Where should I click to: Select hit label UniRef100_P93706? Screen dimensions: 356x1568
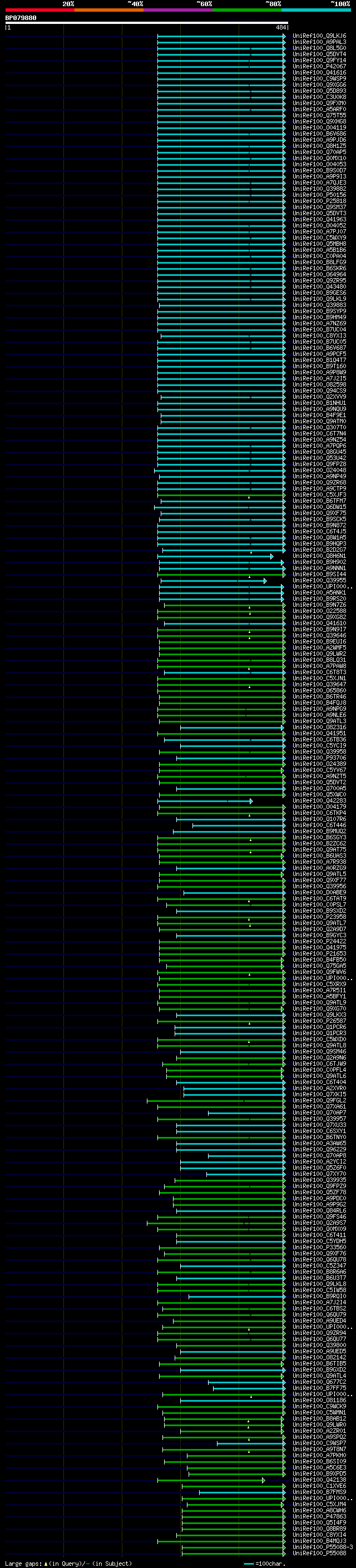tap(319, 758)
